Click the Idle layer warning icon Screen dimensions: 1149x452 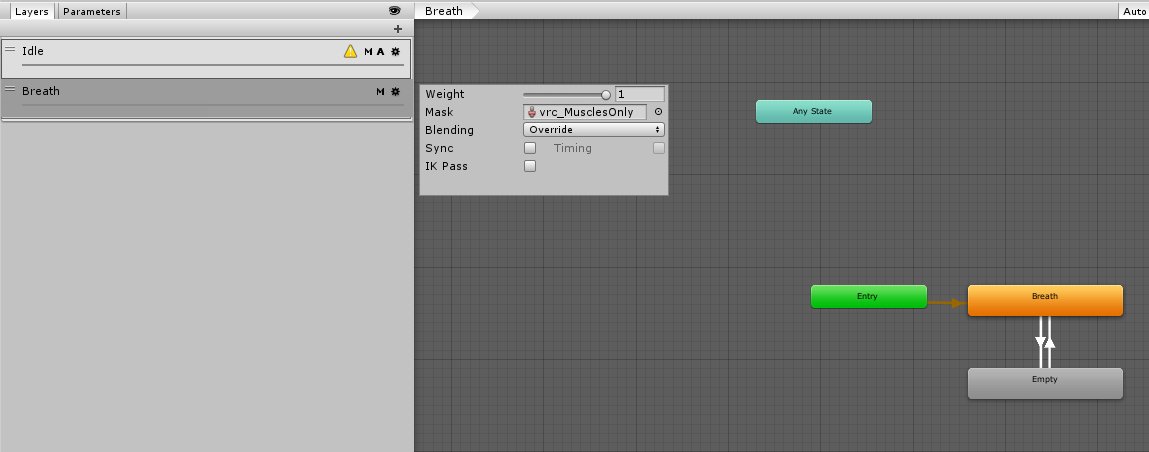(x=350, y=51)
